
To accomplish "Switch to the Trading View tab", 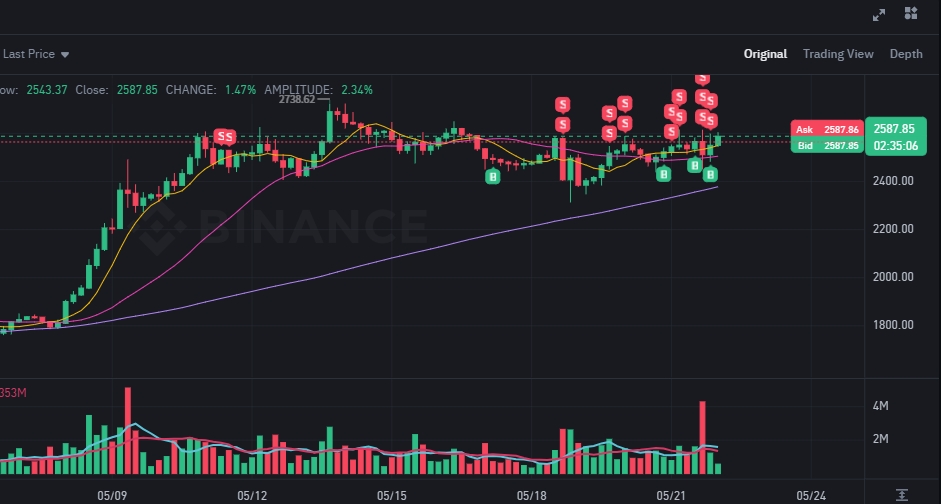I will pos(838,54).
